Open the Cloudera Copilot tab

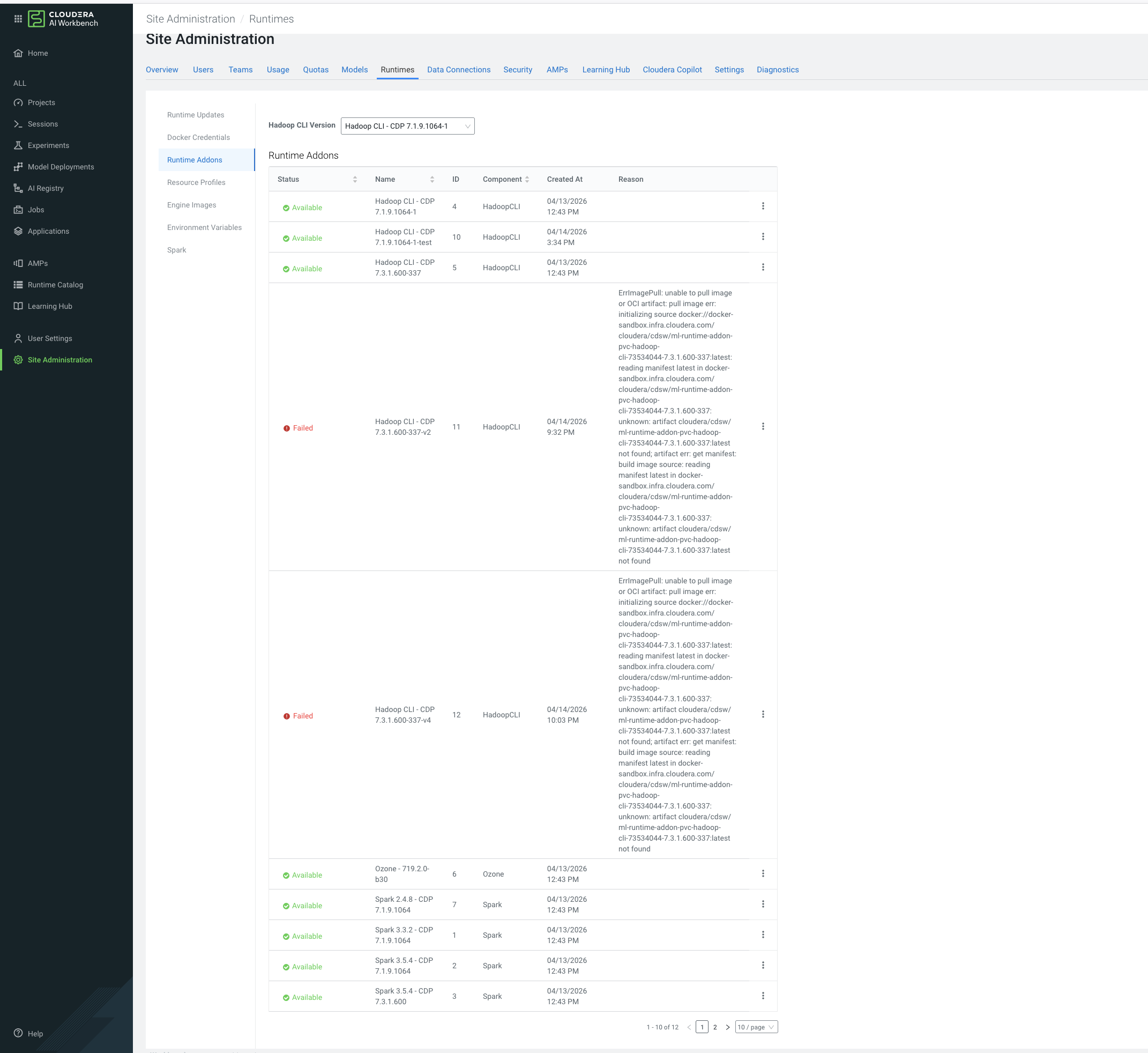tap(672, 70)
